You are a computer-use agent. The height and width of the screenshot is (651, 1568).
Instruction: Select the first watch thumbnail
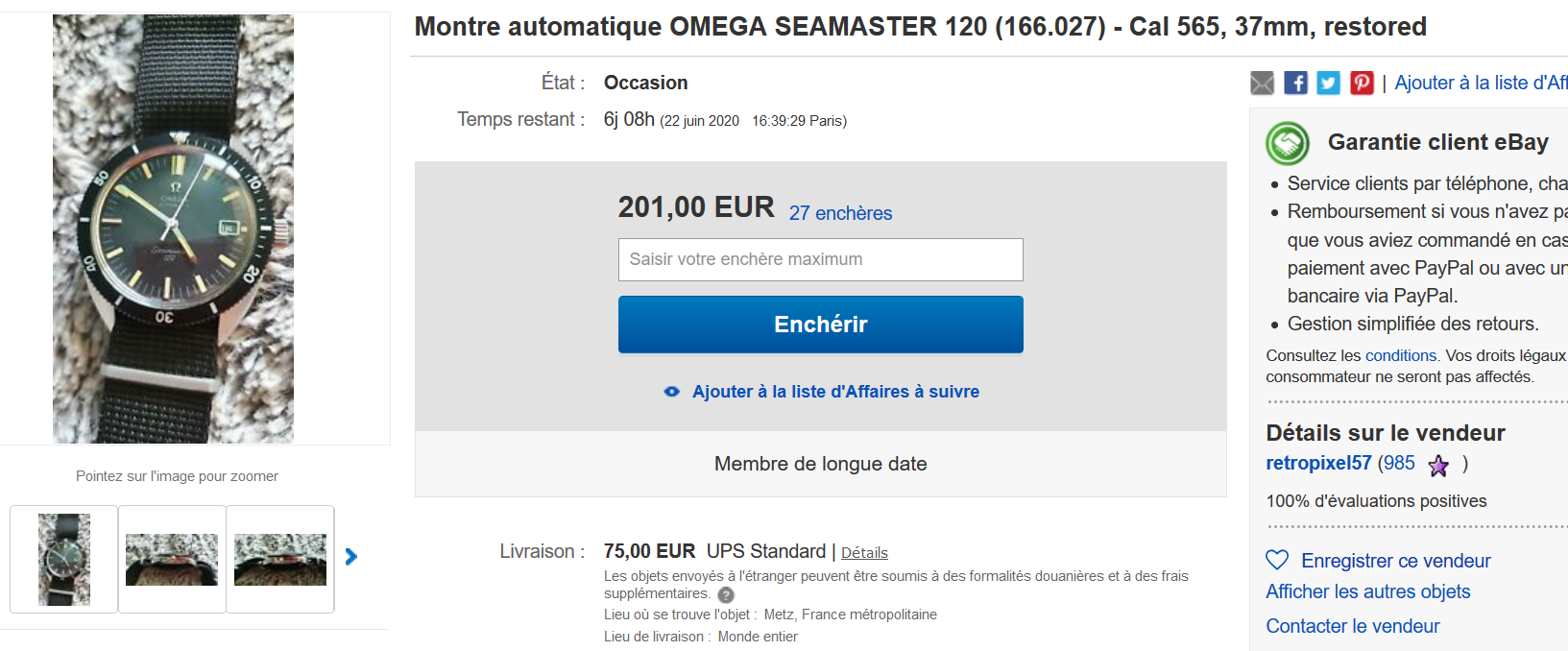coord(64,559)
